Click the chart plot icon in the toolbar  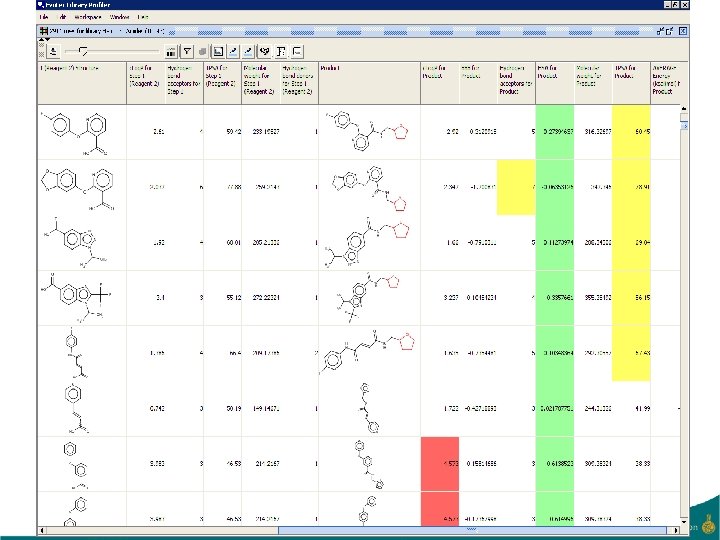point(218,51)
